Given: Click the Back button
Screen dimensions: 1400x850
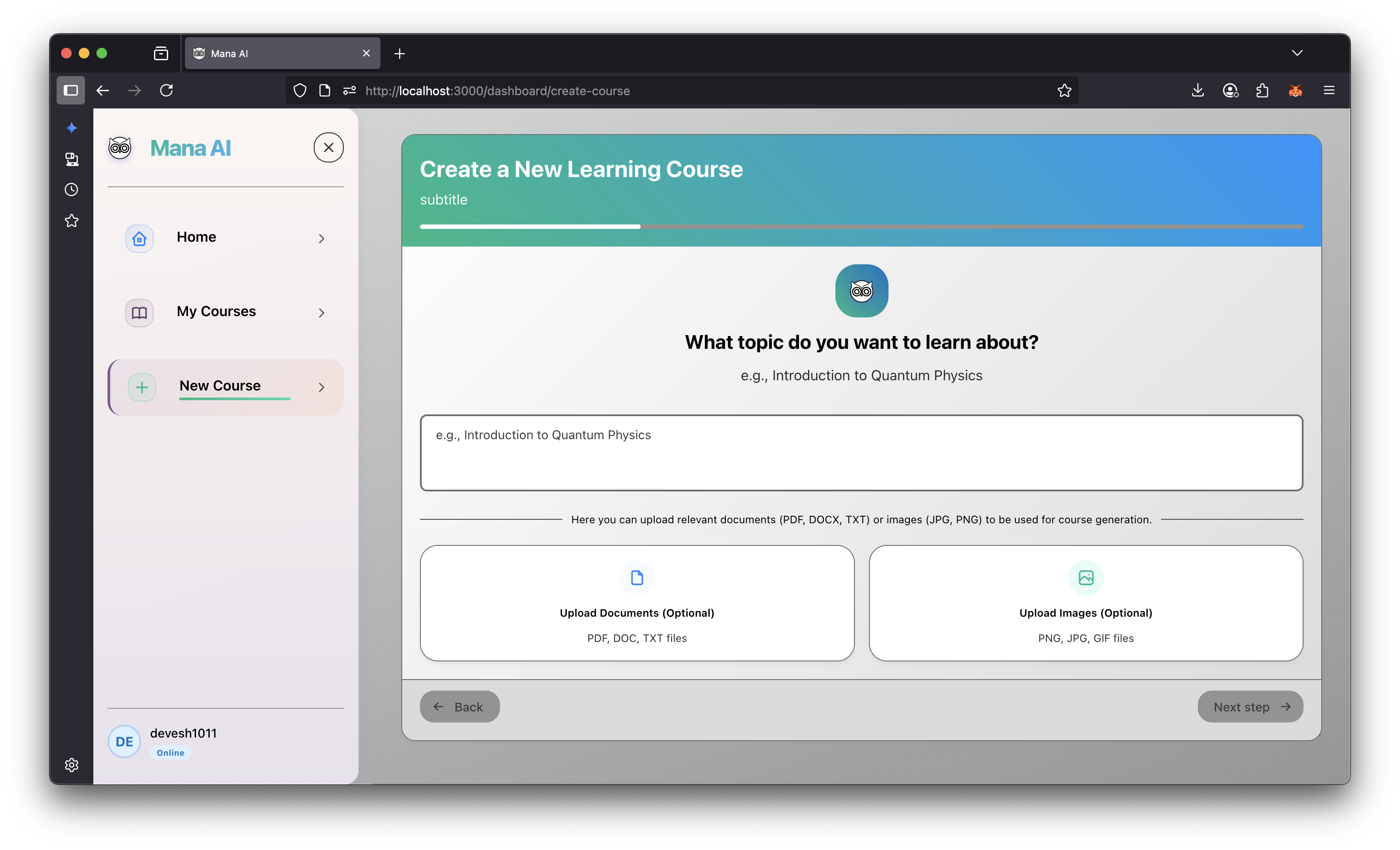Looking at the screenshot, I should tap(459, 707).
